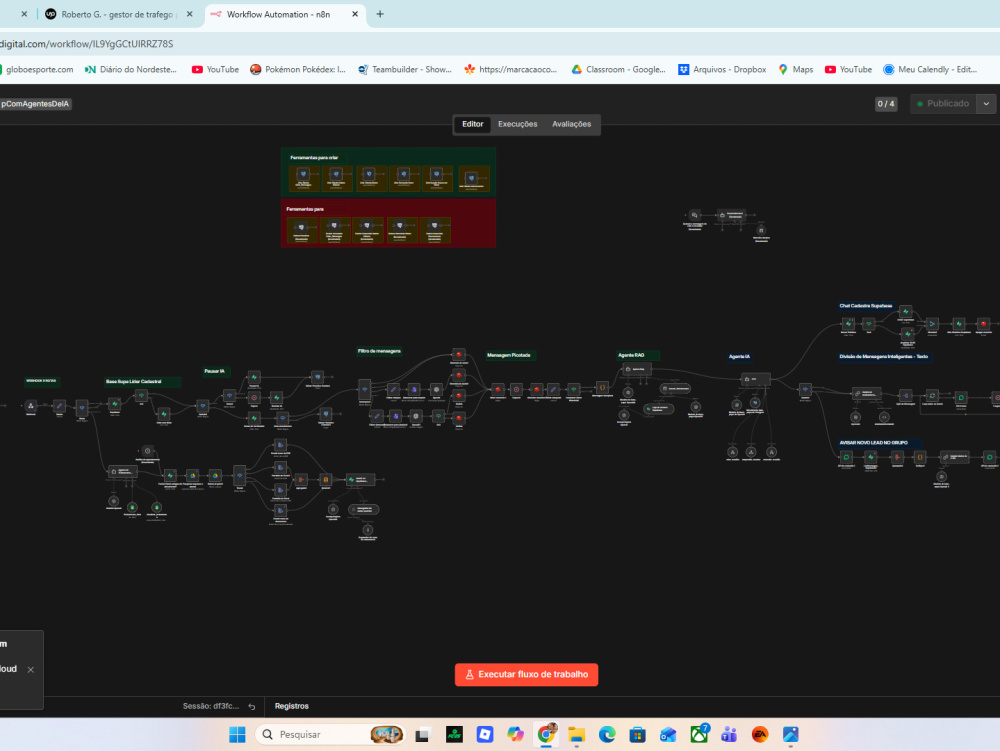Click Executar fluxo de trabalho button

coord(526,674)
